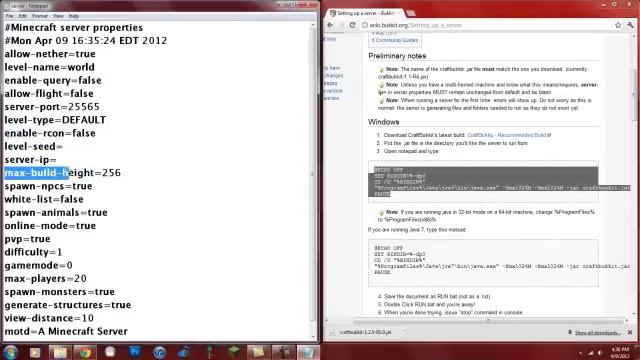Image resolution: width=640 pixels, height=360 pixels.
Task: Open Notepad's Edit menu
Action: (22, 16)
